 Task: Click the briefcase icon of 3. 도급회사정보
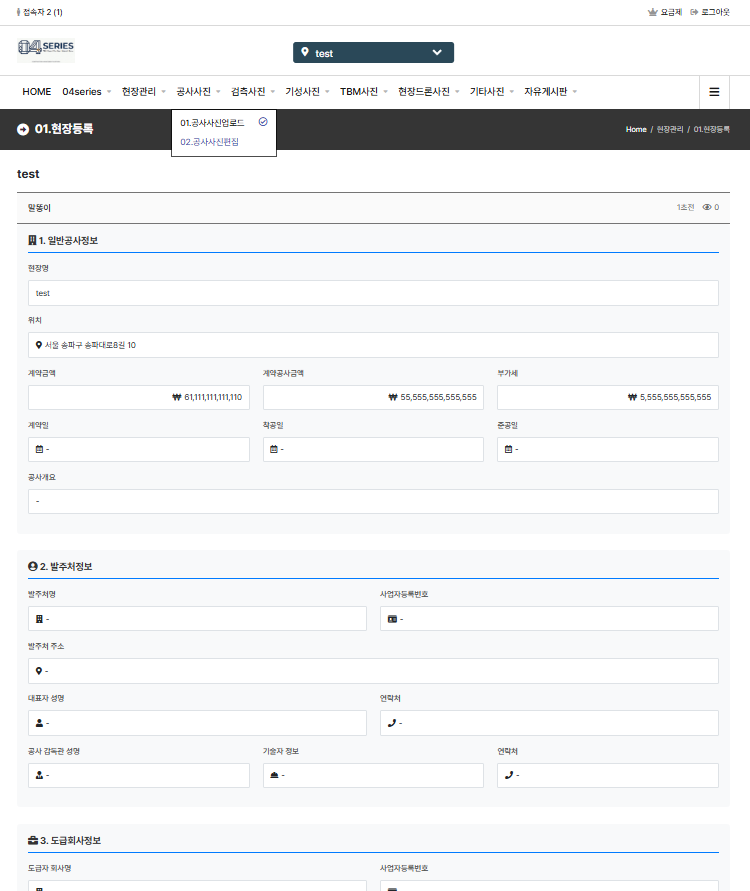pos(33,840)
